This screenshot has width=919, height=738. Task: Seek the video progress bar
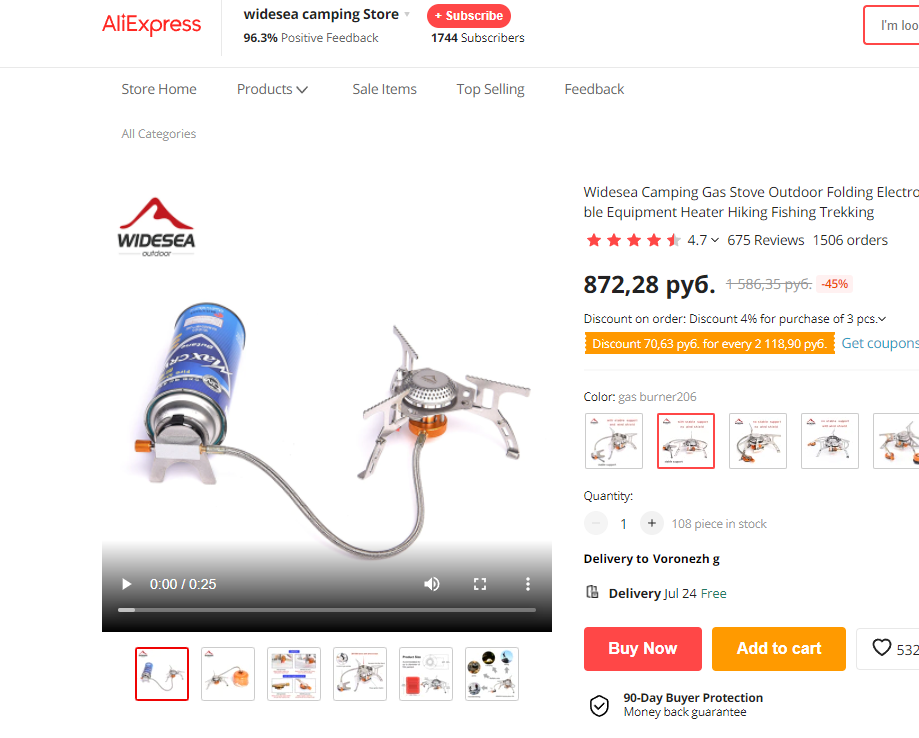(x=326, y=610)
